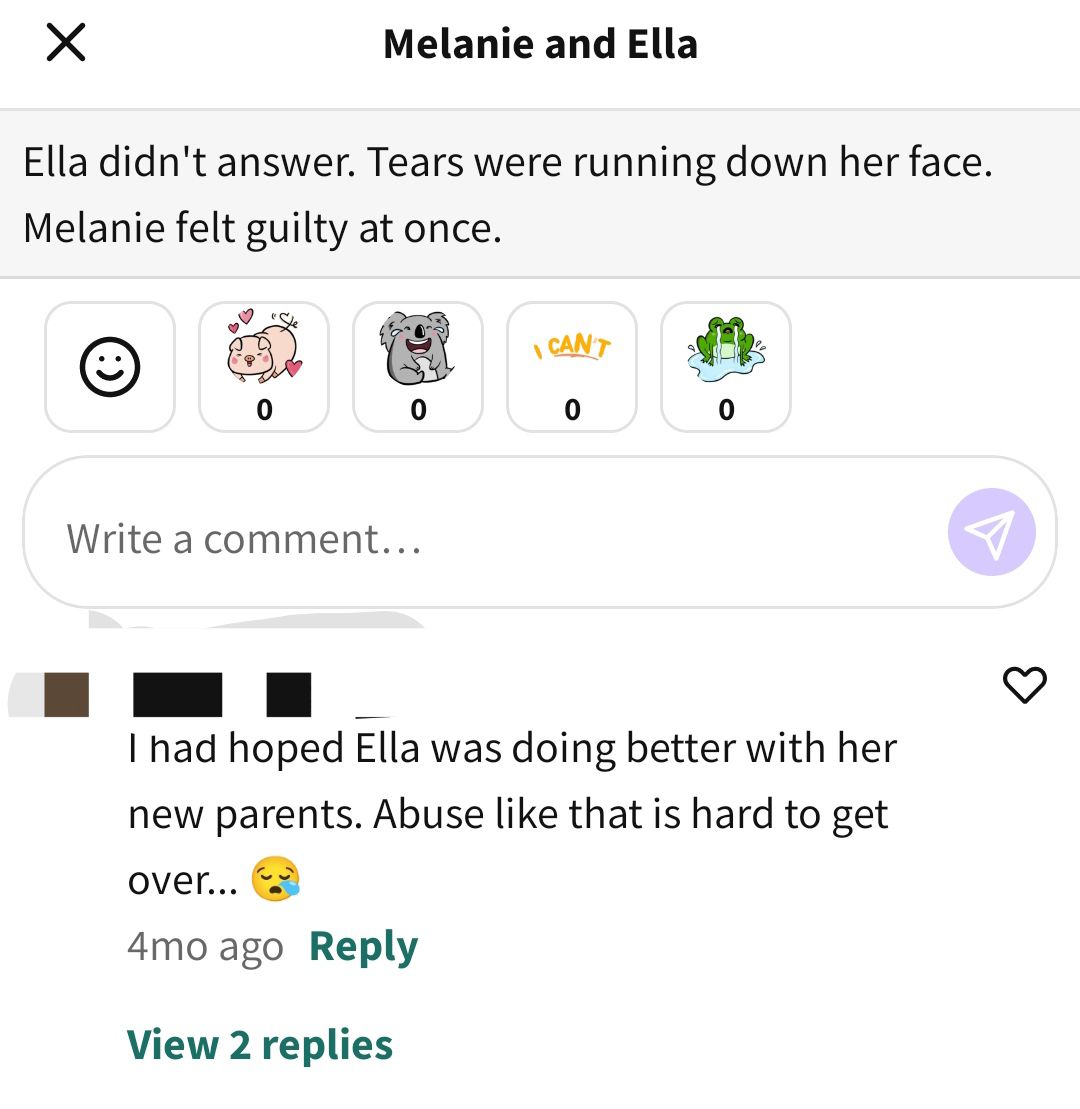Screen dimensions: 1080x1109
Task: Expand "View 2 replies"
Action: coord(260,1045)
